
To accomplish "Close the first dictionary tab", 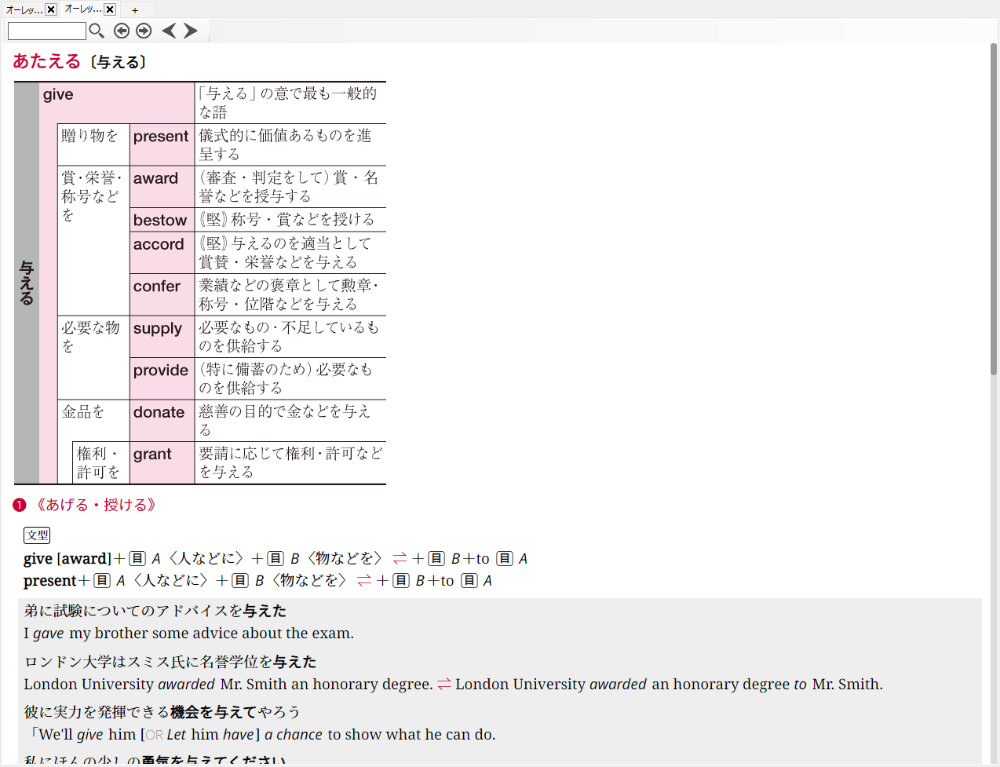I will click(x=51, y=9).
